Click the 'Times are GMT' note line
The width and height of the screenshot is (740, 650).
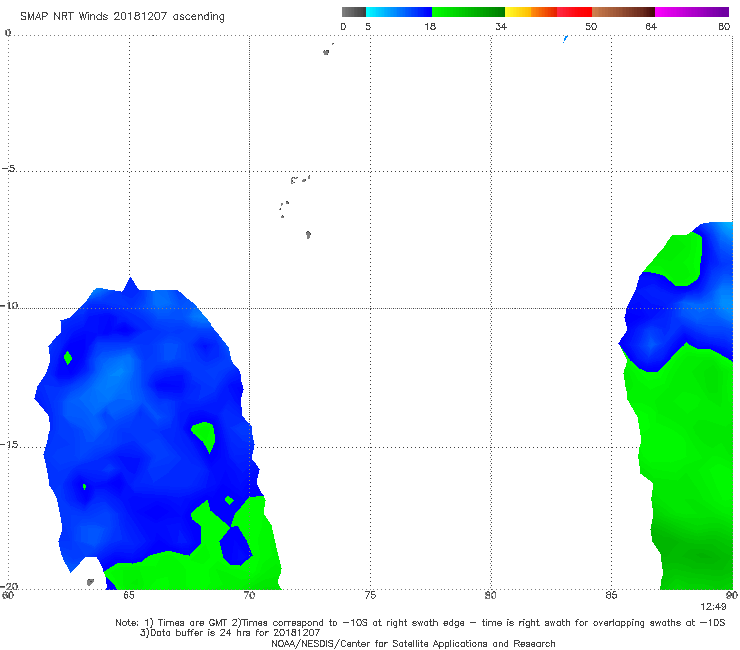[420, 623]
